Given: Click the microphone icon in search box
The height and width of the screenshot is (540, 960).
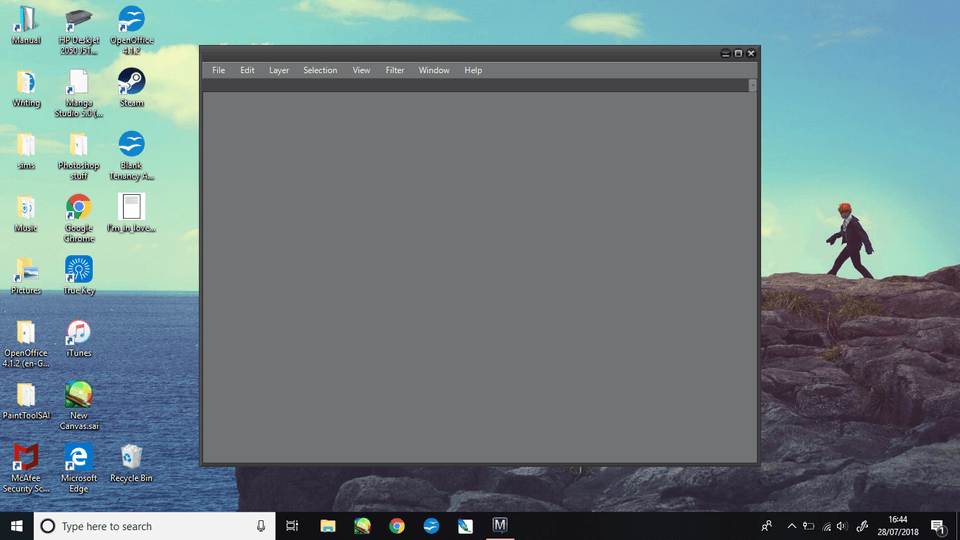Looking at the screenshot, I should click(261, 526).
